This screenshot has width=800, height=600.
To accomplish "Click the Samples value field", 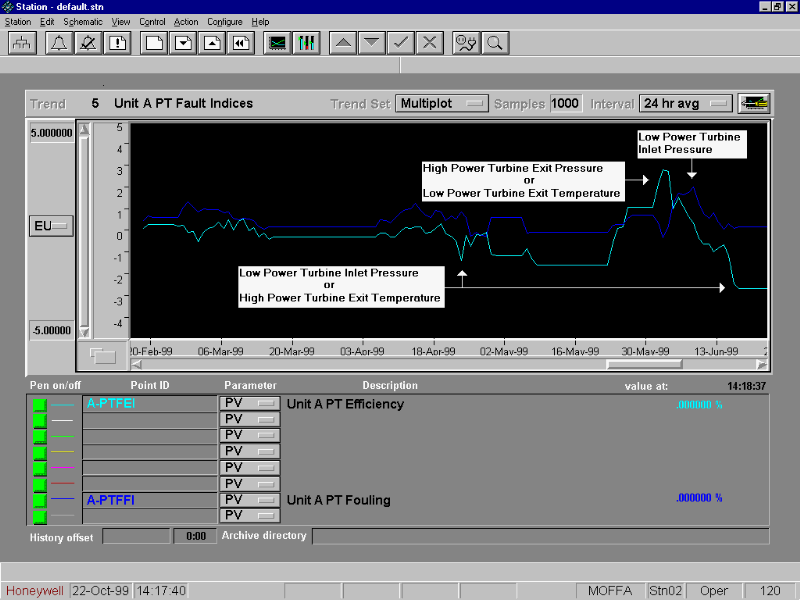I will coord(565,103).
